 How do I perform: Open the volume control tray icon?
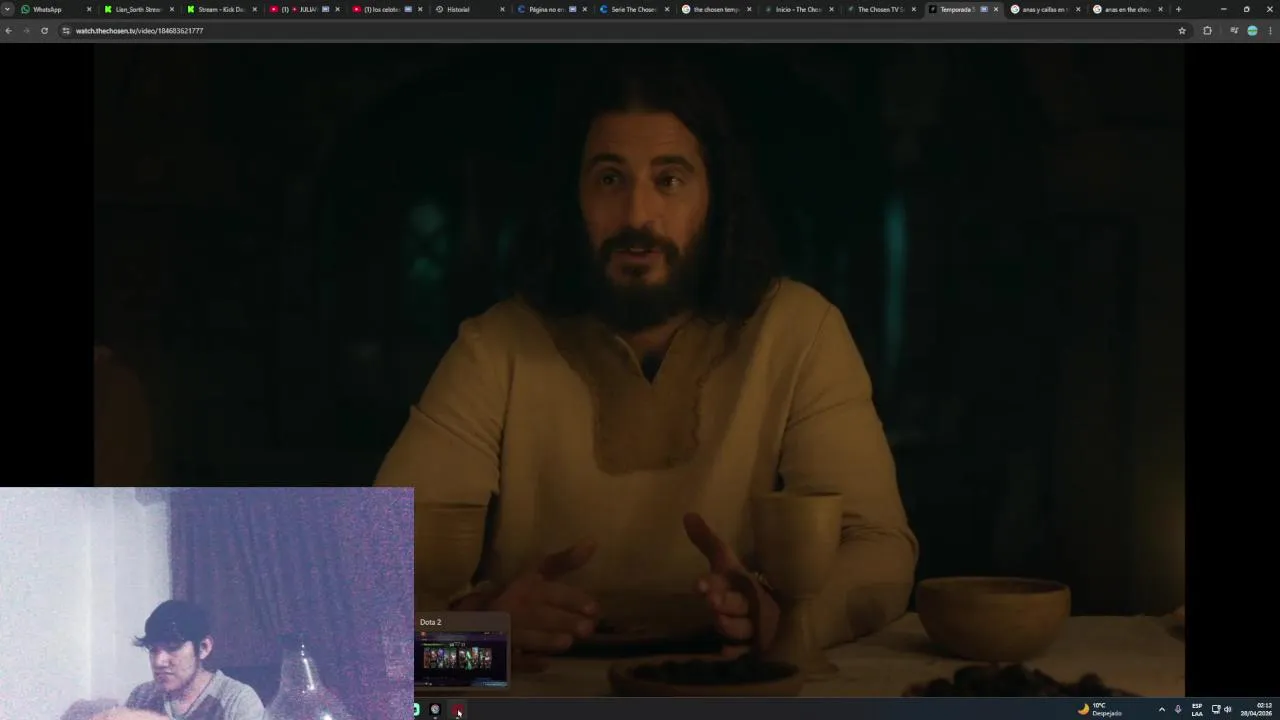(x=1228, y=709)
